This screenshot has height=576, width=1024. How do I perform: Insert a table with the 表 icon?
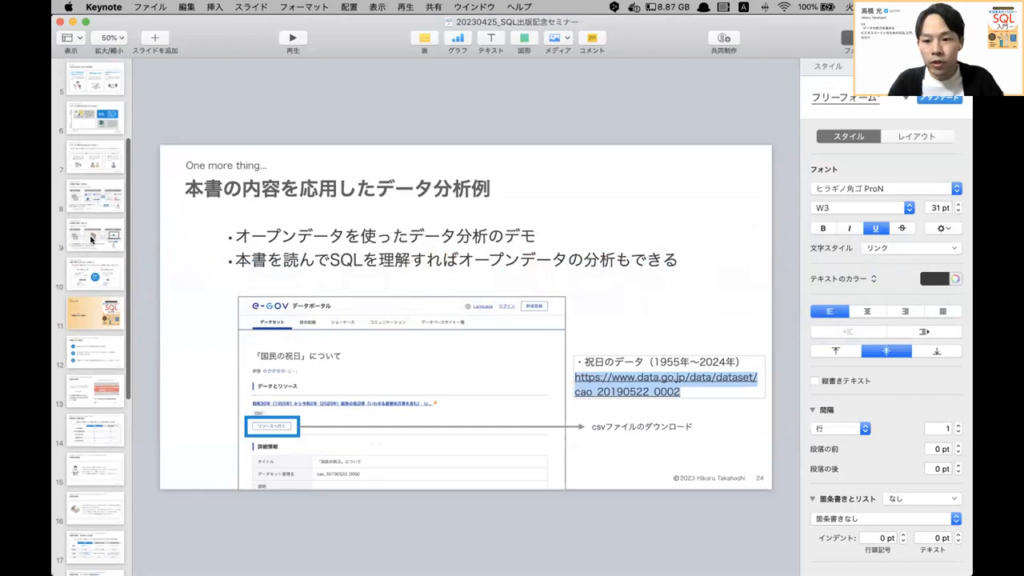tap(424, 38)
